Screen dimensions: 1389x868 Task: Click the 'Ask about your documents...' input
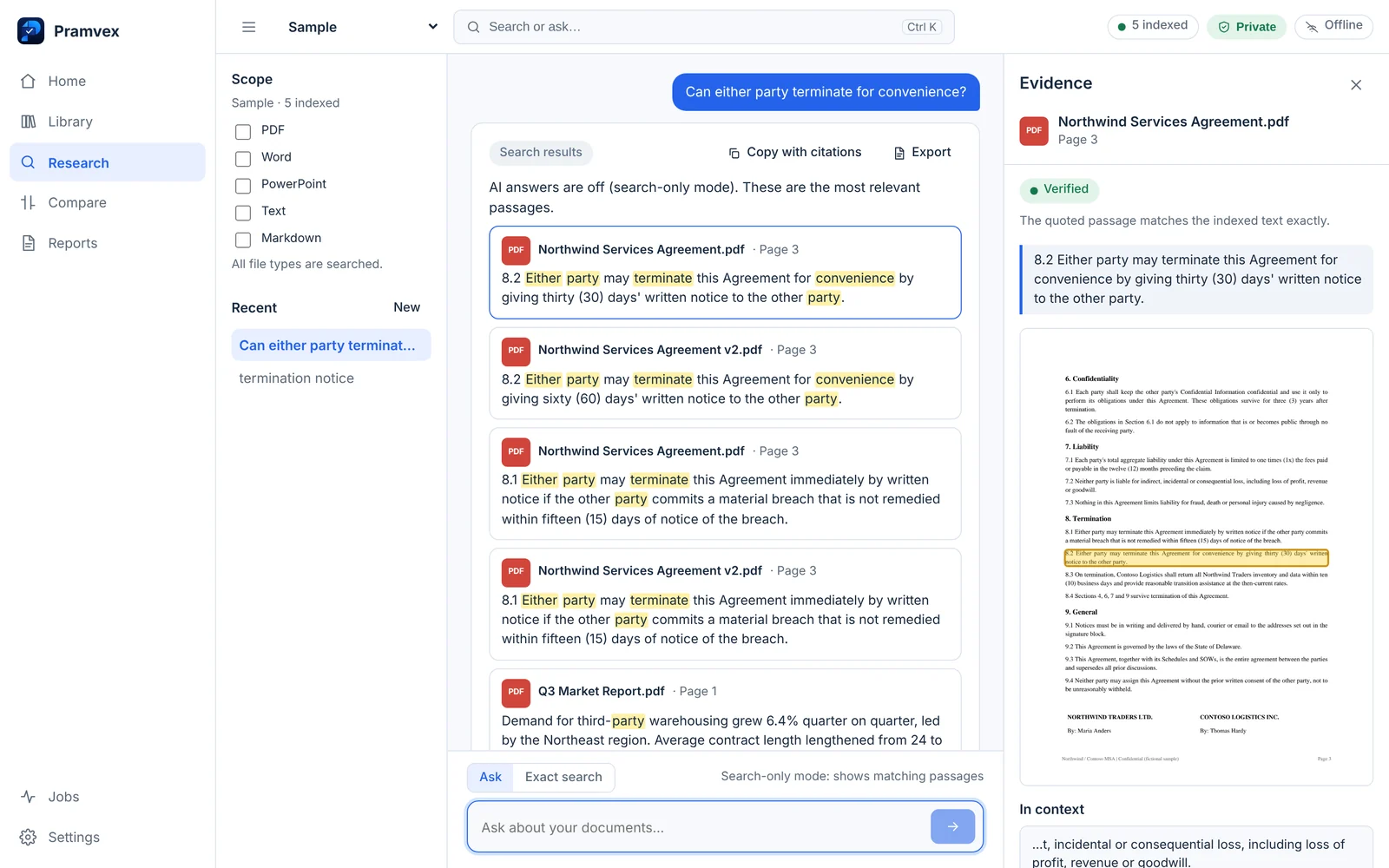[x=698, y=827]
